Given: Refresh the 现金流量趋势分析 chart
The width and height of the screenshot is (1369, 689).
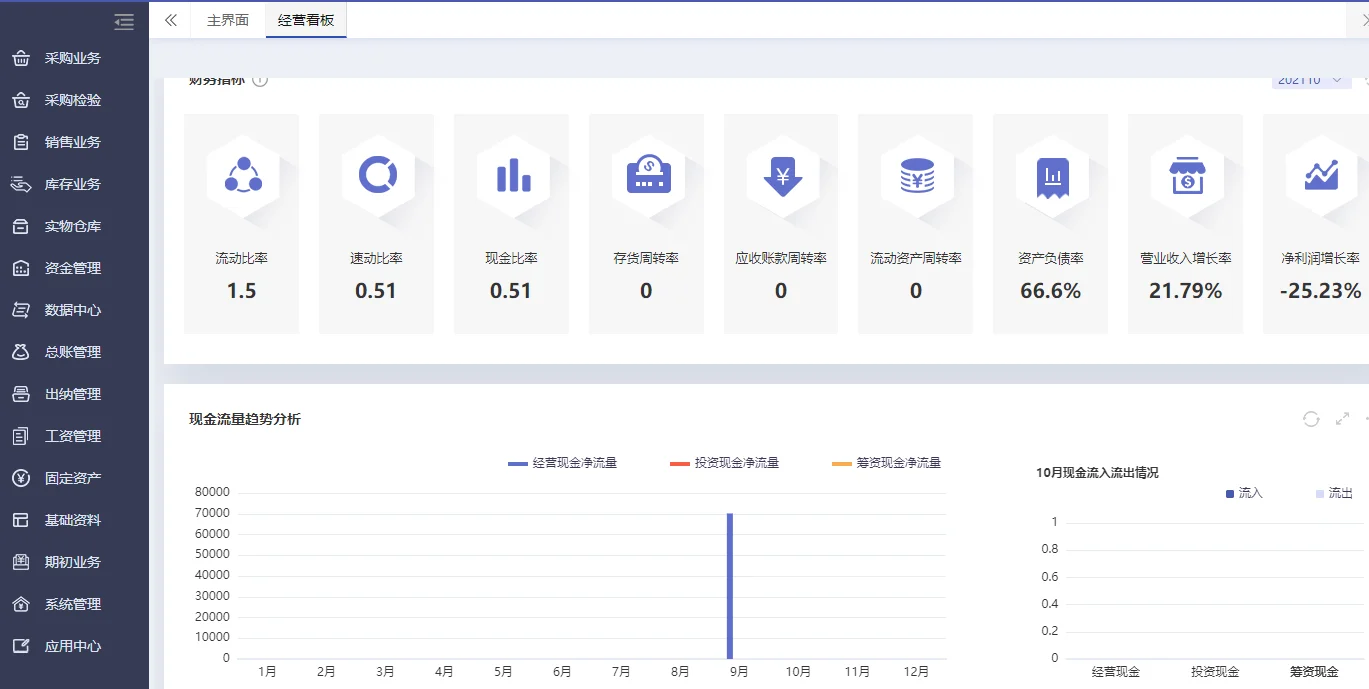Looking at the screenshot, I should pyautogui.click(x=1311, y=419).
